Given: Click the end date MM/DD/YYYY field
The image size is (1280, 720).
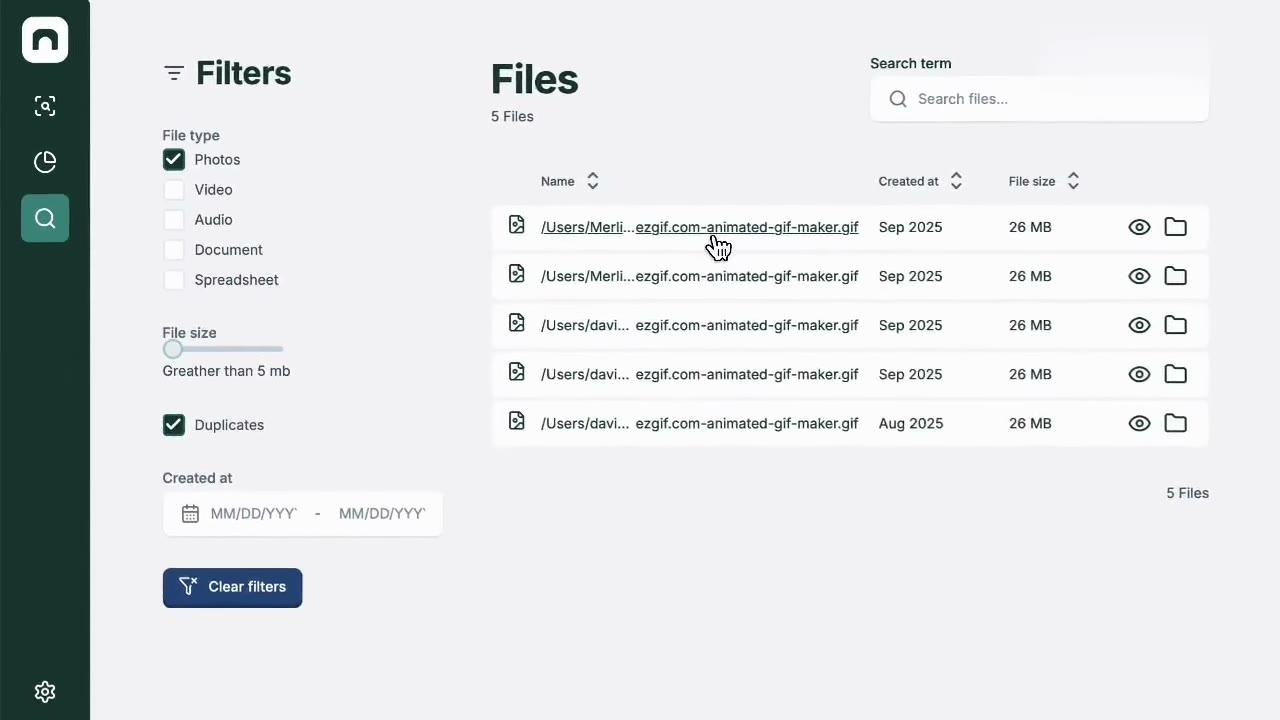Looking at the screenshot, I should click(x=382, y=514).
